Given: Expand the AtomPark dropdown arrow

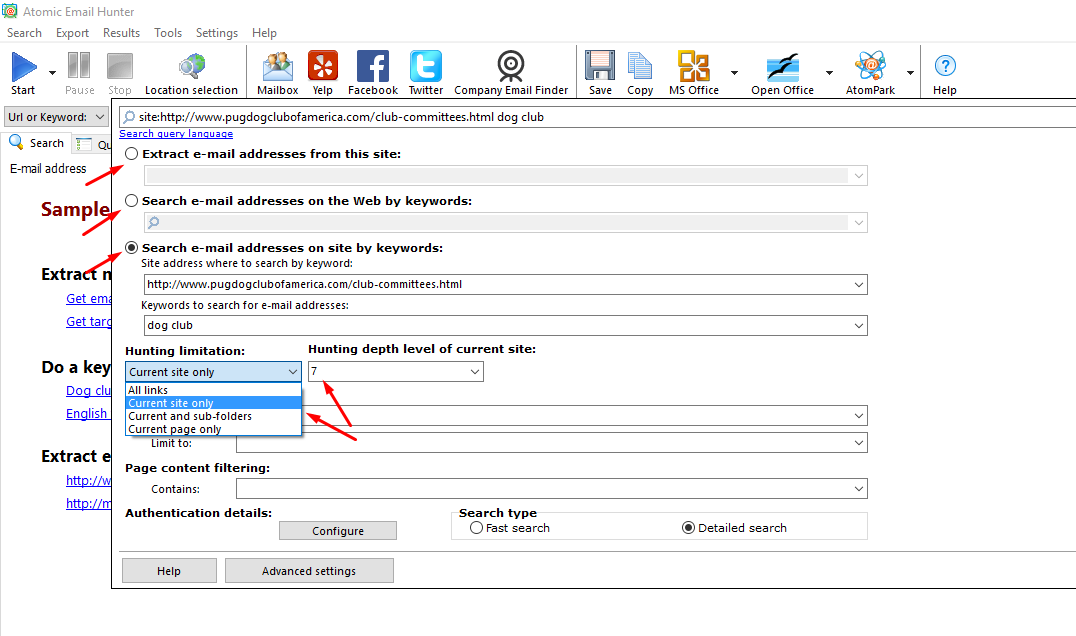Looking at the screenshot, I should tap(910, 73).
